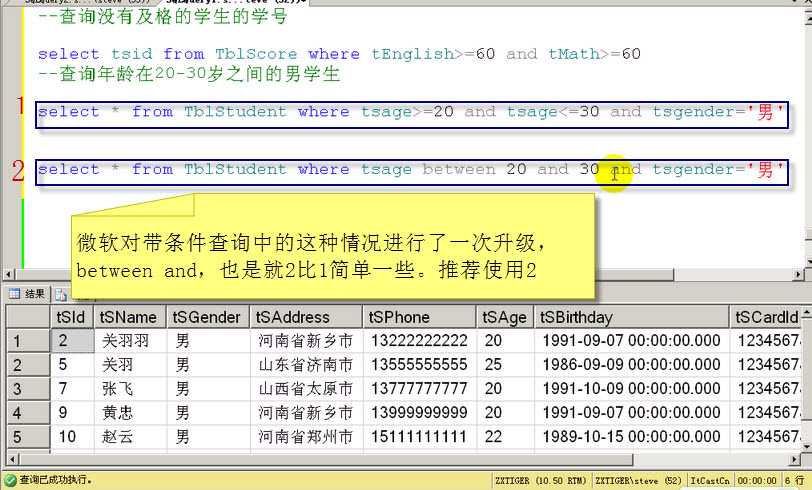Click the age cell 25
This screenshot has height=490, width=812.
click(505, 365)
